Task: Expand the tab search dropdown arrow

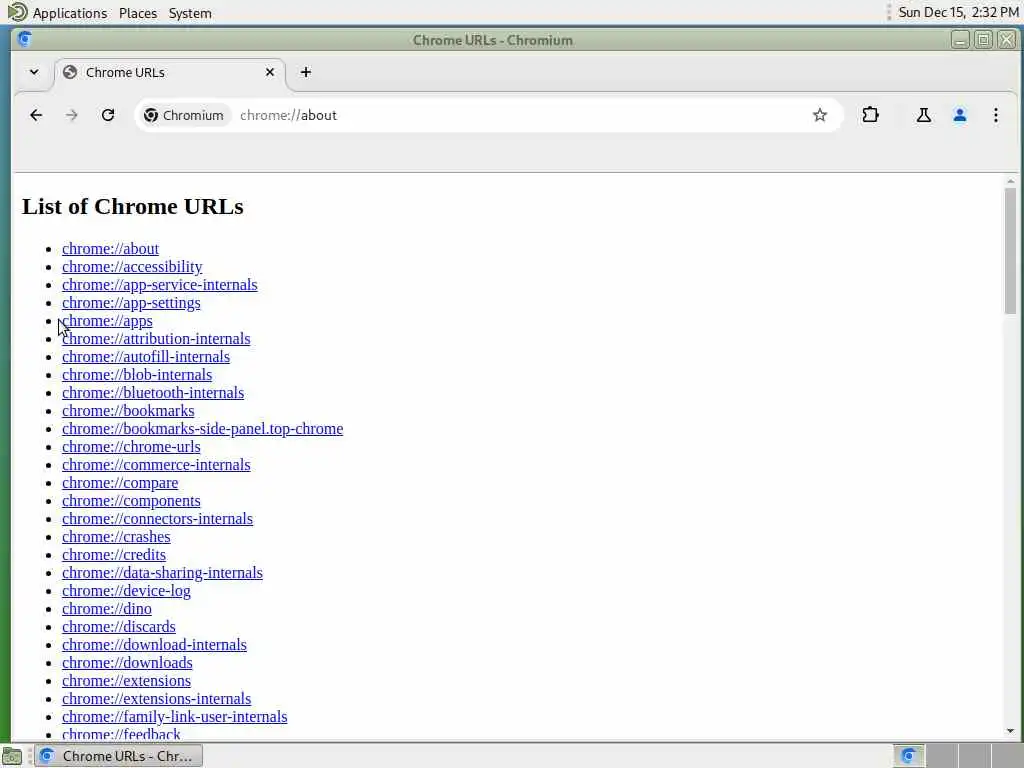Action: [x=34, y=72]
